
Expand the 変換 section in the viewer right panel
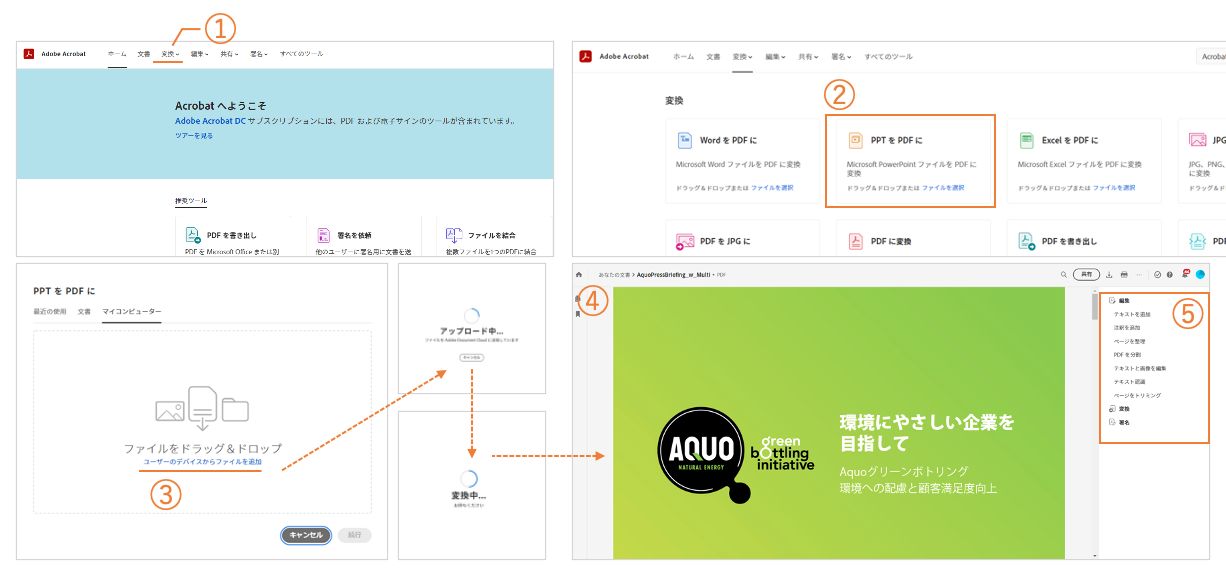click(x=1125, y=409)
